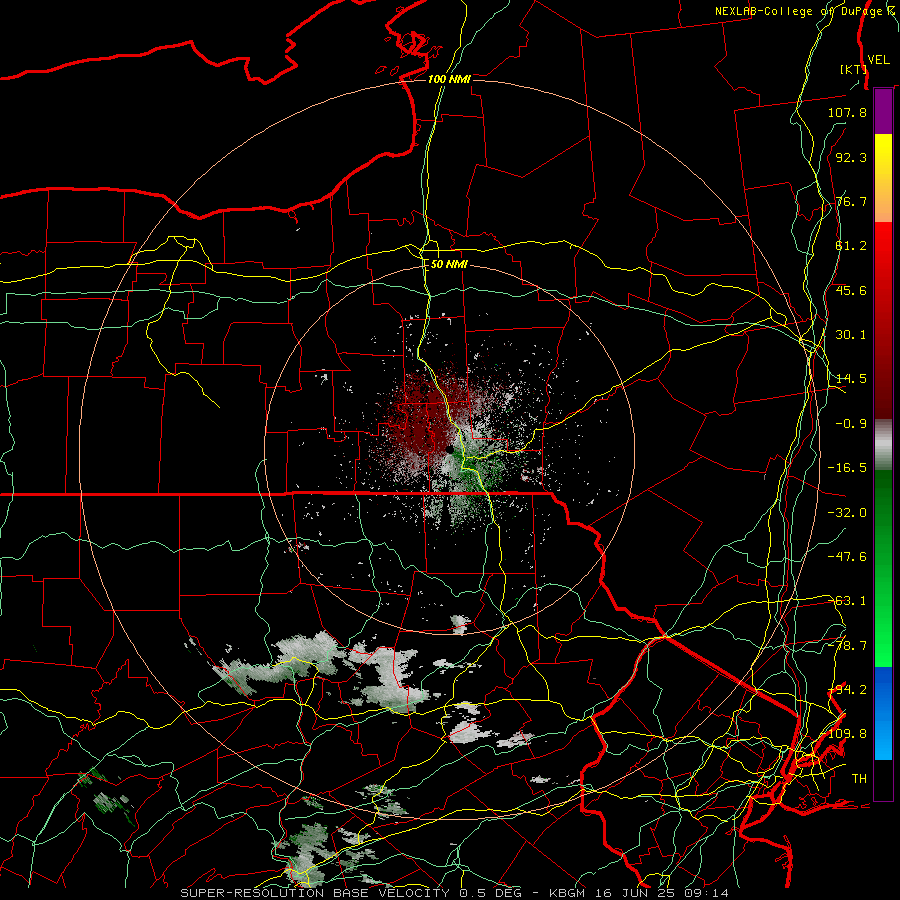
Task: Click the [KT] units label
Action: click(853, 69)
